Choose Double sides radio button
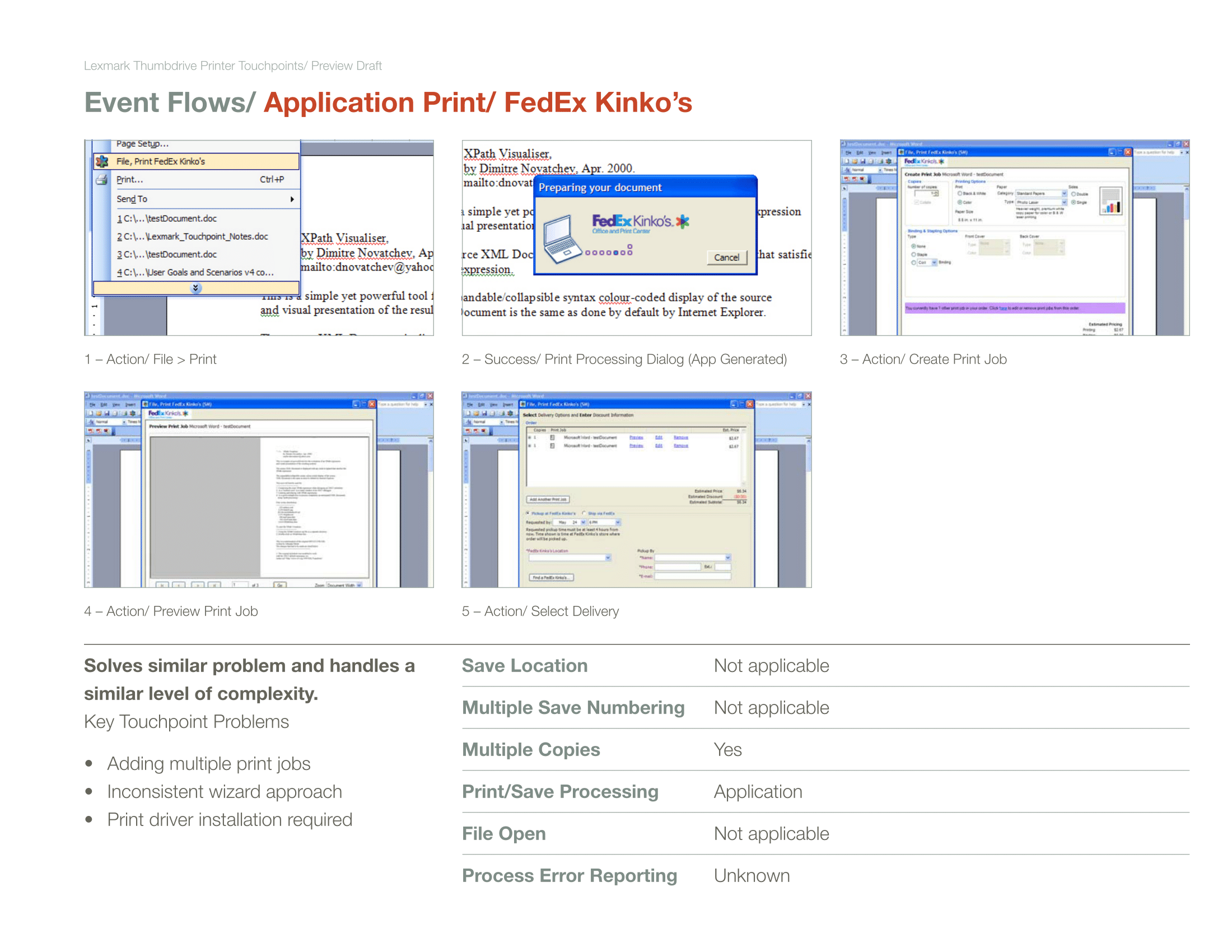This screenshot has height=952, width=1232. coord(1074,194)
